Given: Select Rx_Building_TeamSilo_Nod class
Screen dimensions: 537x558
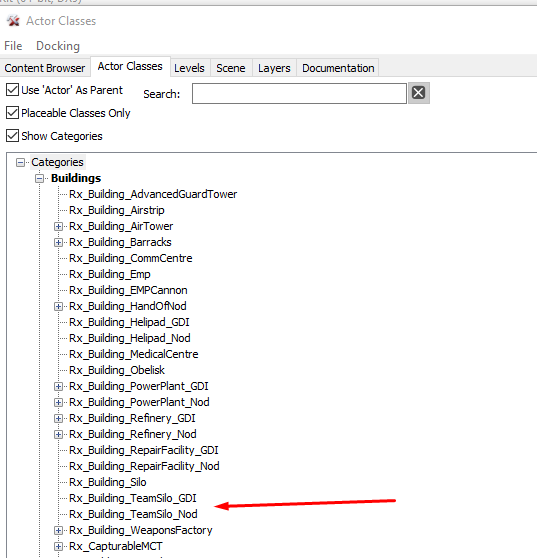Looking at the screenshot, I should pos(133,515).
